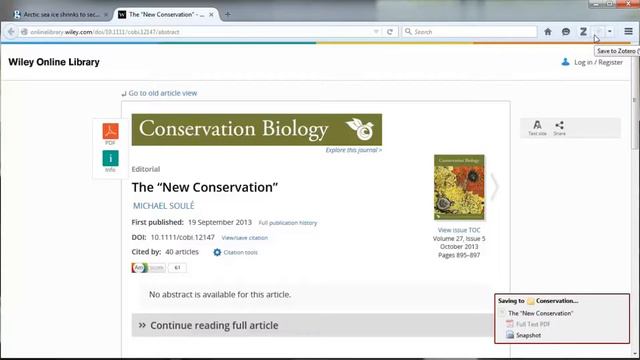Open the Zotero pane with the Z icon
640x360 pixels.
point(583,31)
